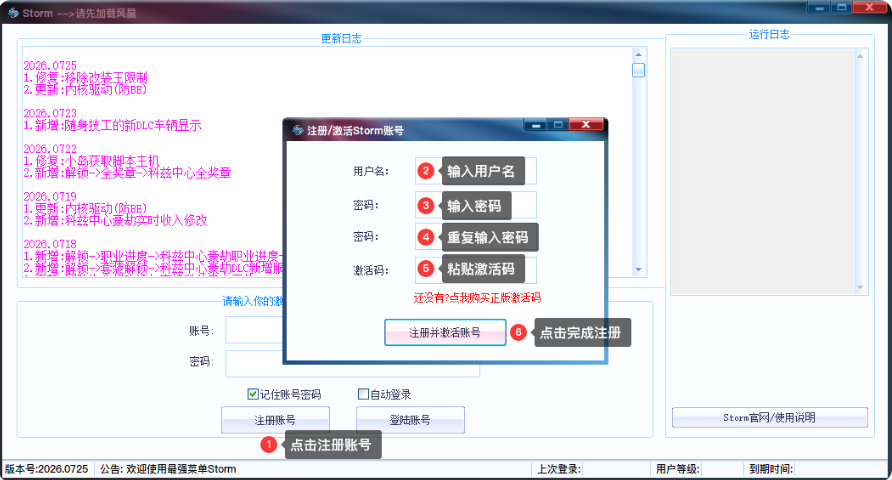The width and height of the screenshot is (892, 480).
Task: Open the 还没有?点我购买正版激活码 link
Action: click(x=477, y=298)
